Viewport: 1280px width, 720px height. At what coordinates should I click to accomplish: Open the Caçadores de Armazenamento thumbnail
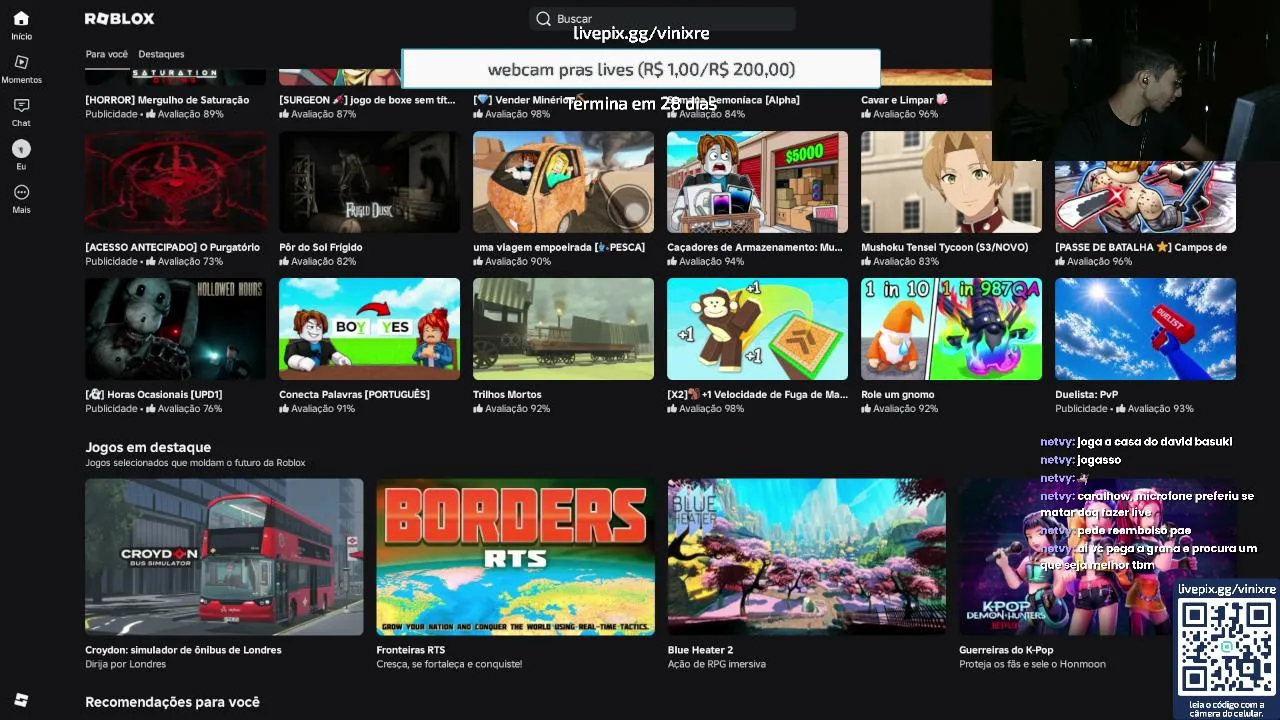point(757,182)
